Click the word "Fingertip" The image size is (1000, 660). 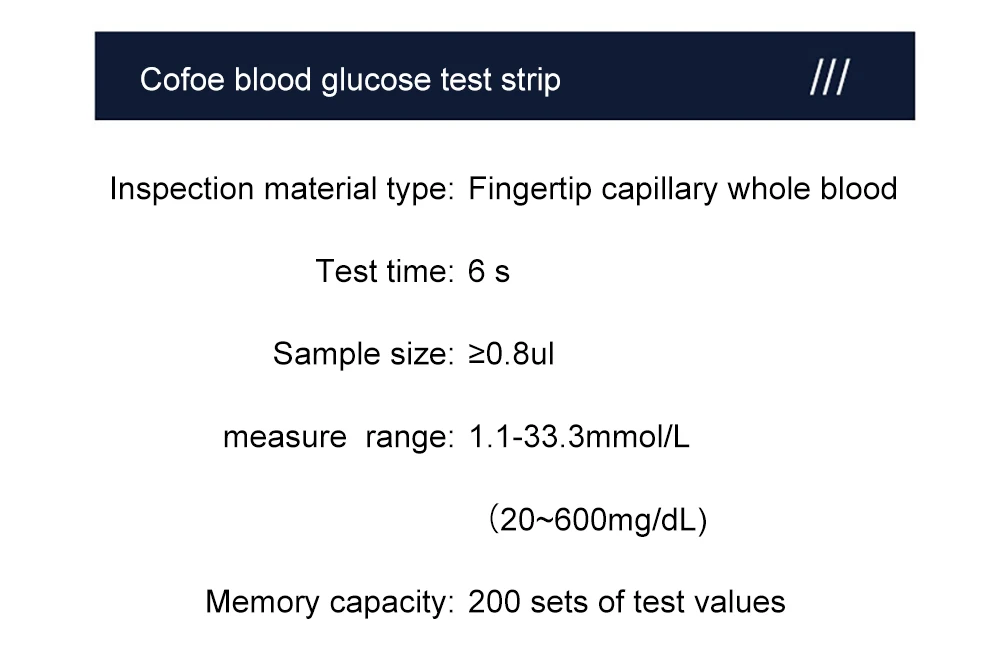[530, 188]
